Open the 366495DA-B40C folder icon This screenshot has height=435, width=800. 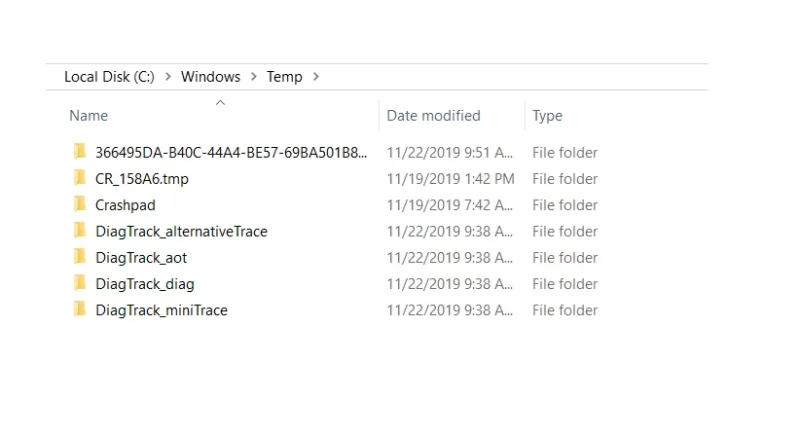coord(80,151)
